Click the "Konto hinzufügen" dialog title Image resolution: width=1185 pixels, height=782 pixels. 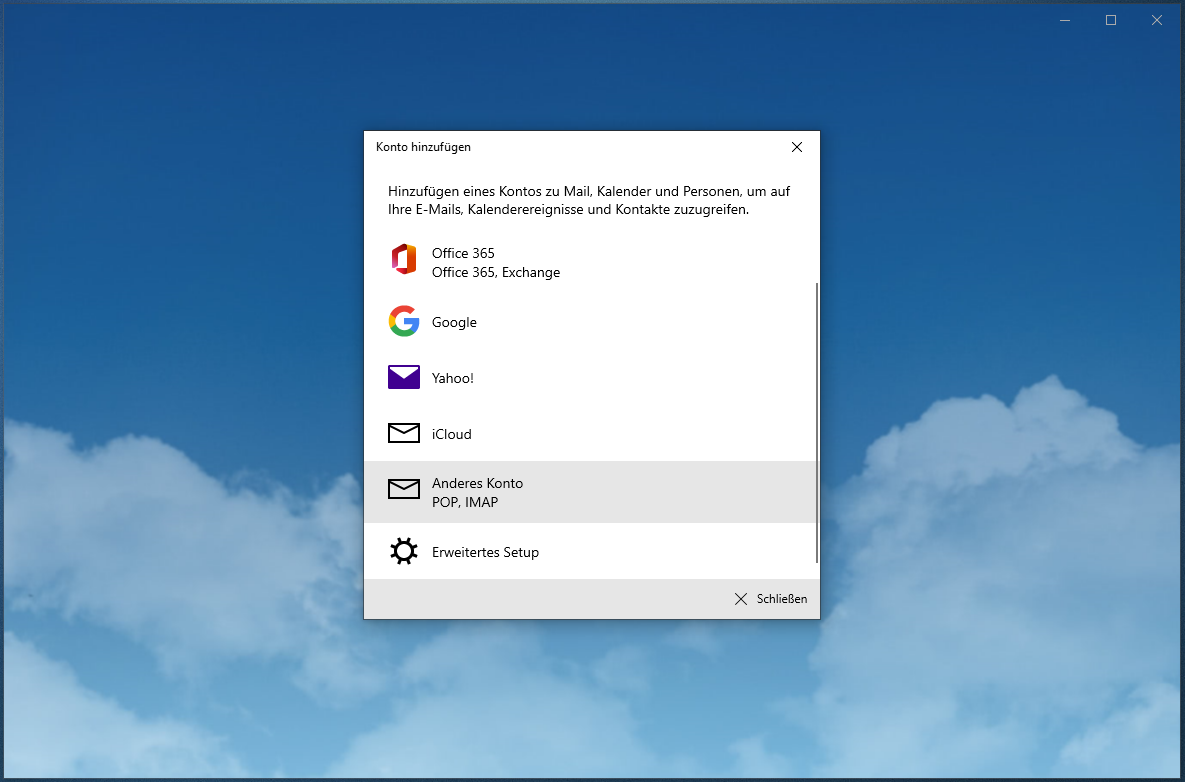point(423,147)
